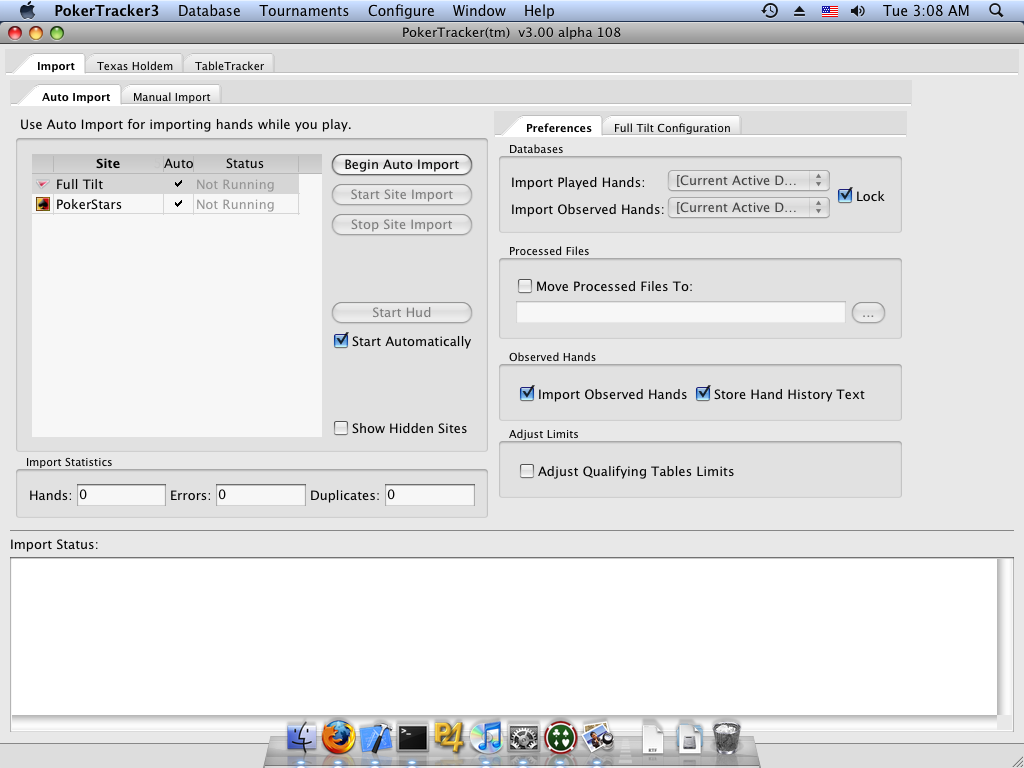Select the Import tab
The width and height of the screenshot is (1024, 768).
(56, 65)
